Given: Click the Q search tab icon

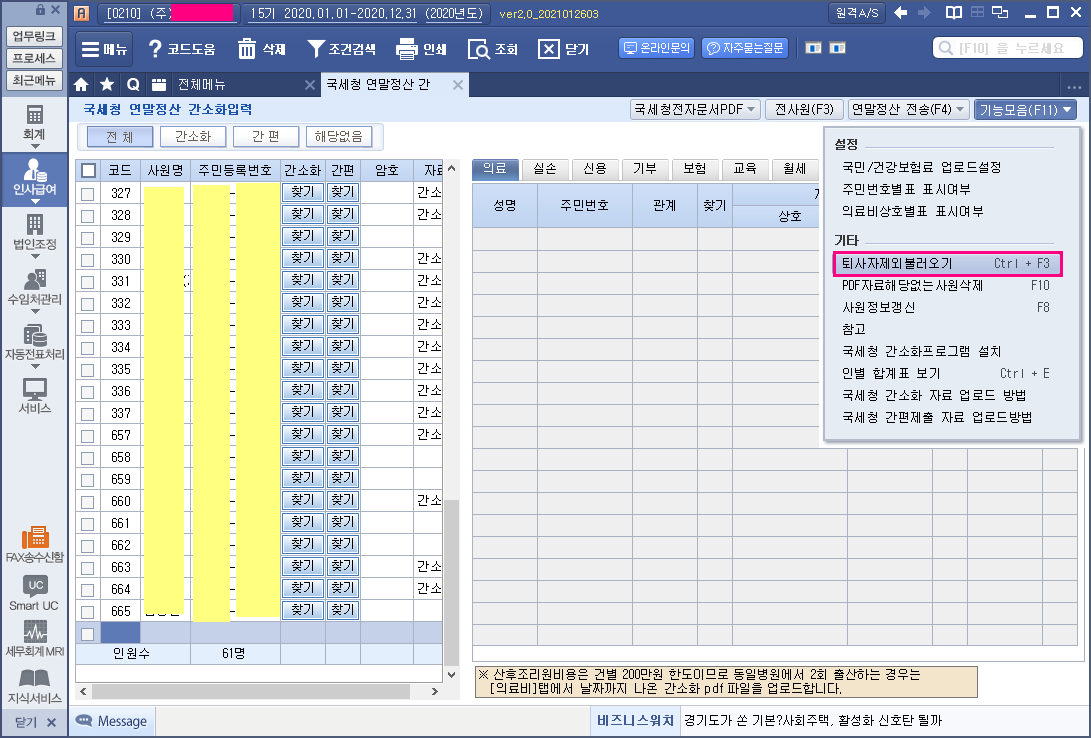Looking at the screenshot, I should (x=133, y=85).
